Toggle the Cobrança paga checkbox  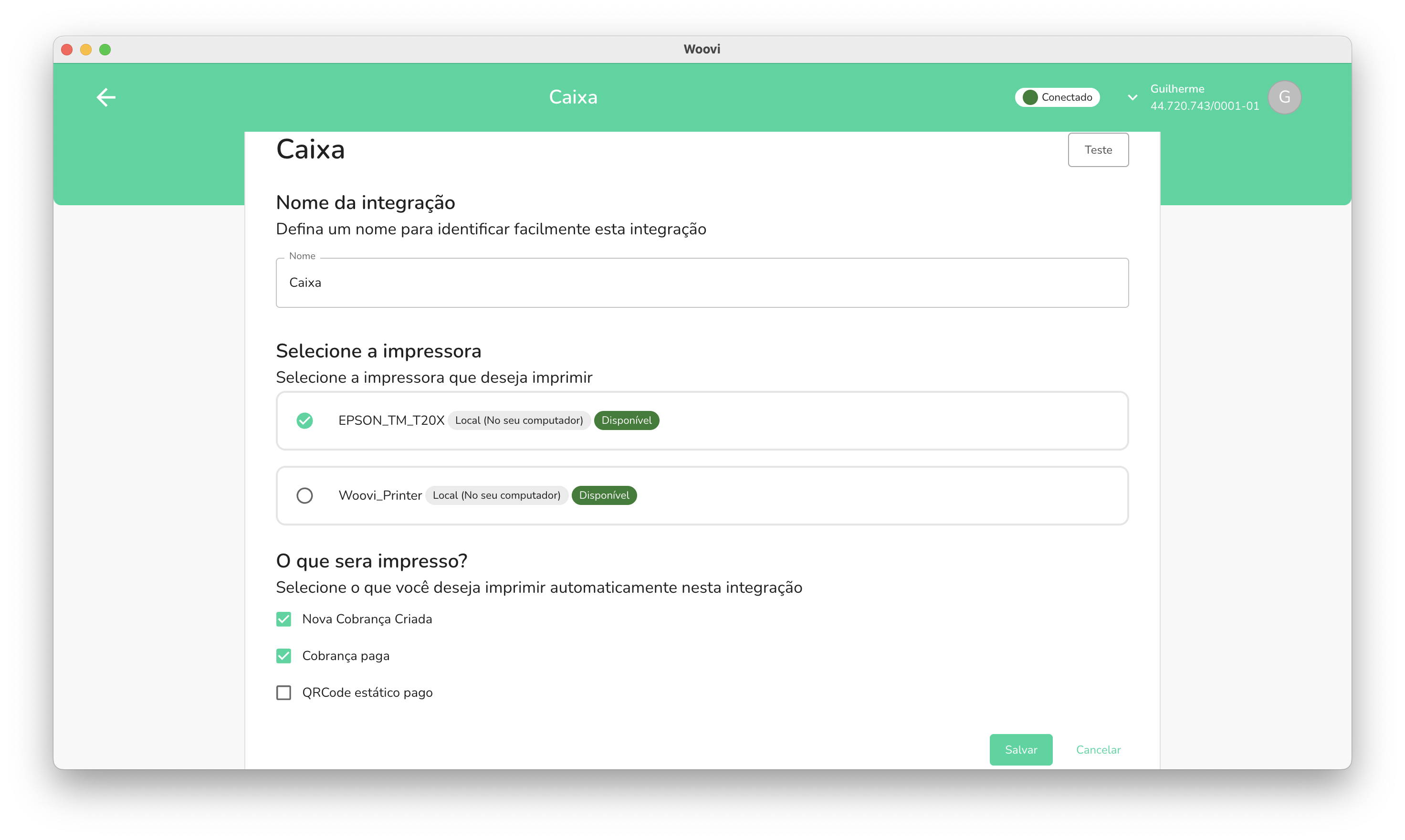click(283, 656)
